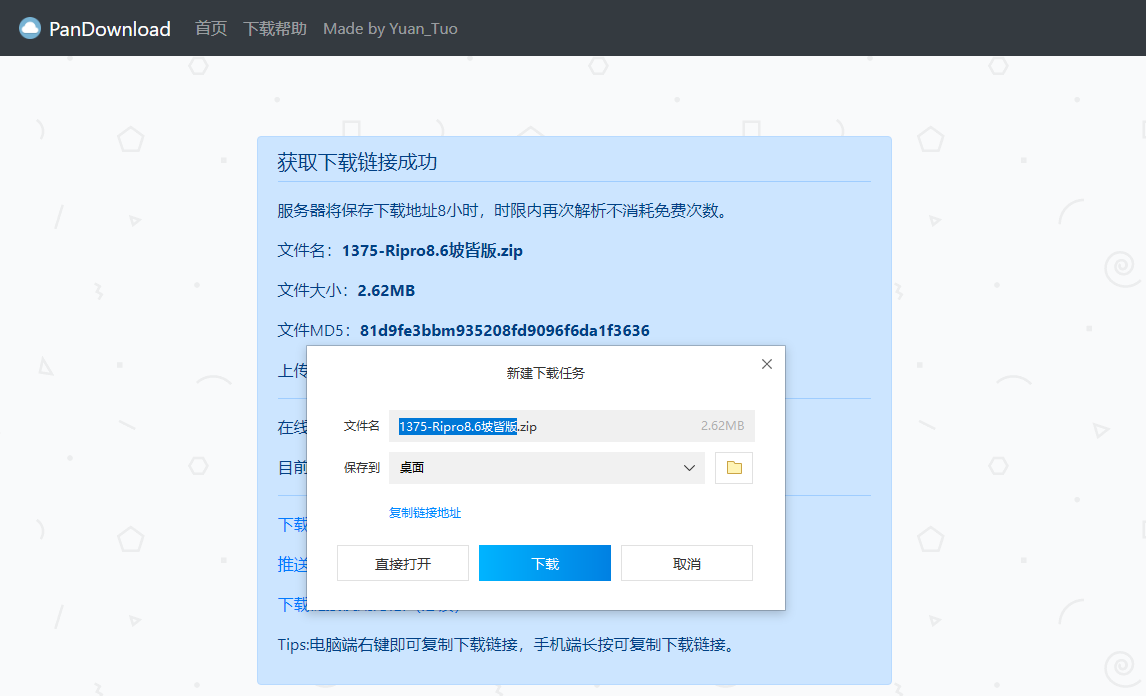
Task: Click the 复制链接地址 link
Action: pos(425,512)
